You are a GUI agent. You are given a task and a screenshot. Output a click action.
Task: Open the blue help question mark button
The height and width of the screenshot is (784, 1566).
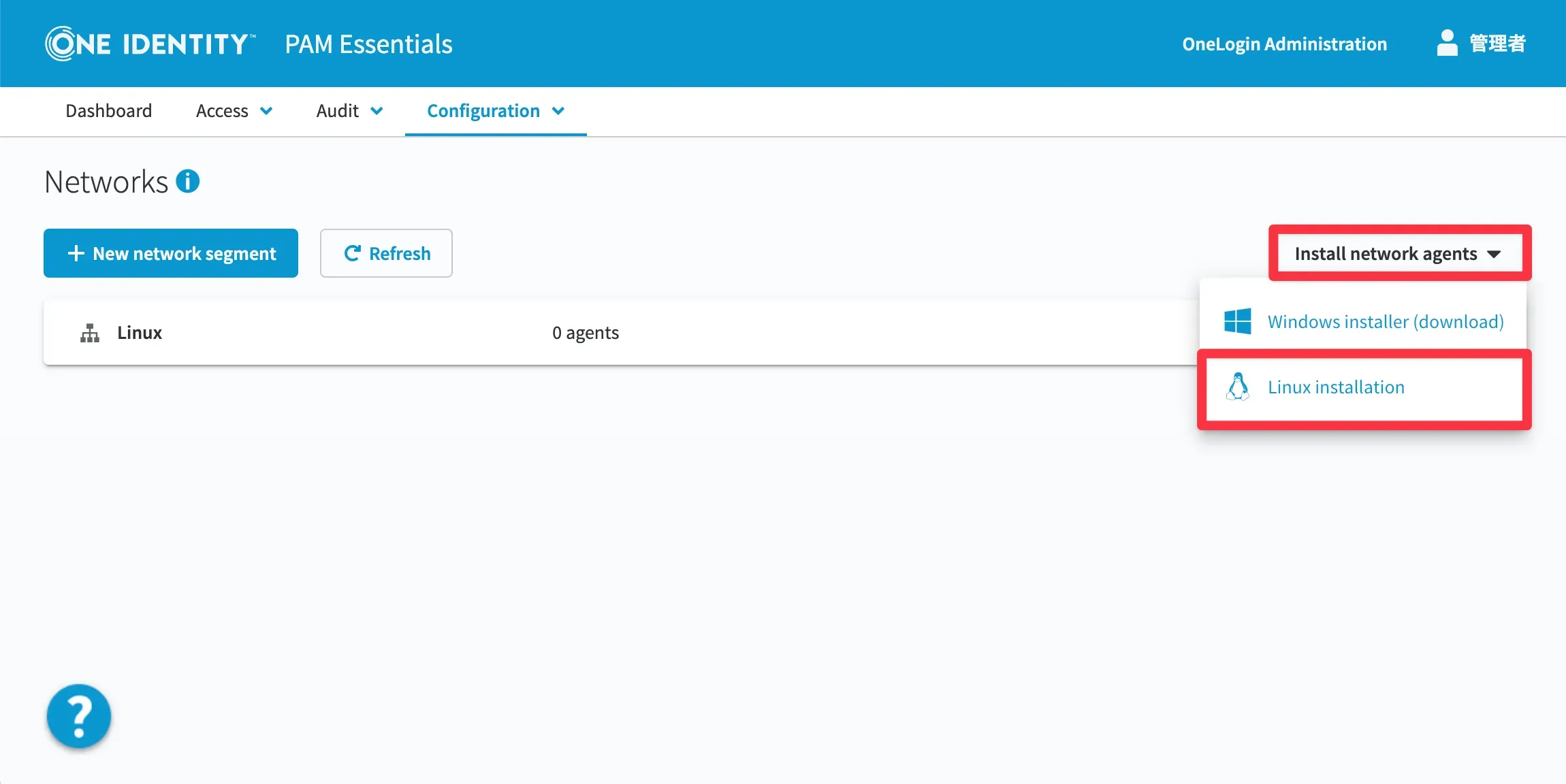click(79, 715)
